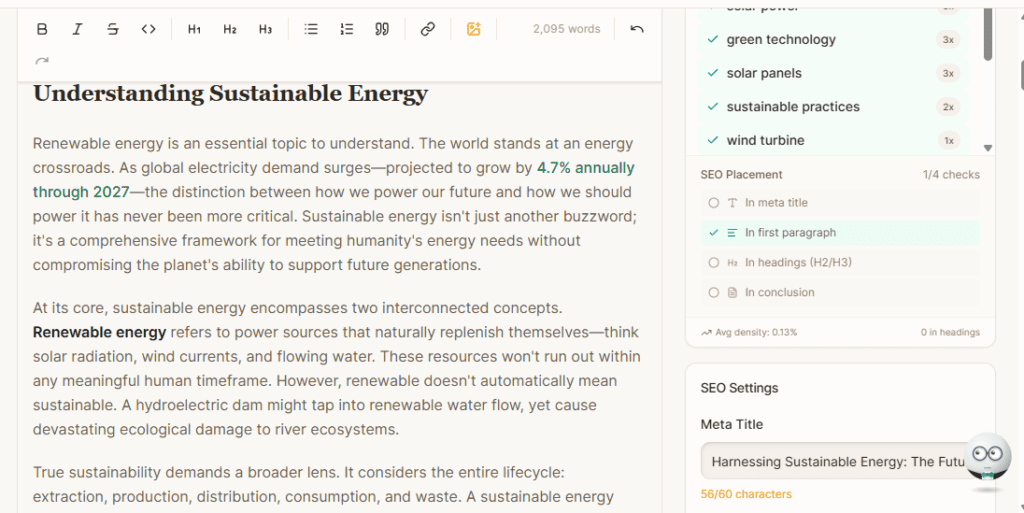The image size is (1024, 513).
Task: Insert an image with the orange icon
Action: (x=474, y=29)
